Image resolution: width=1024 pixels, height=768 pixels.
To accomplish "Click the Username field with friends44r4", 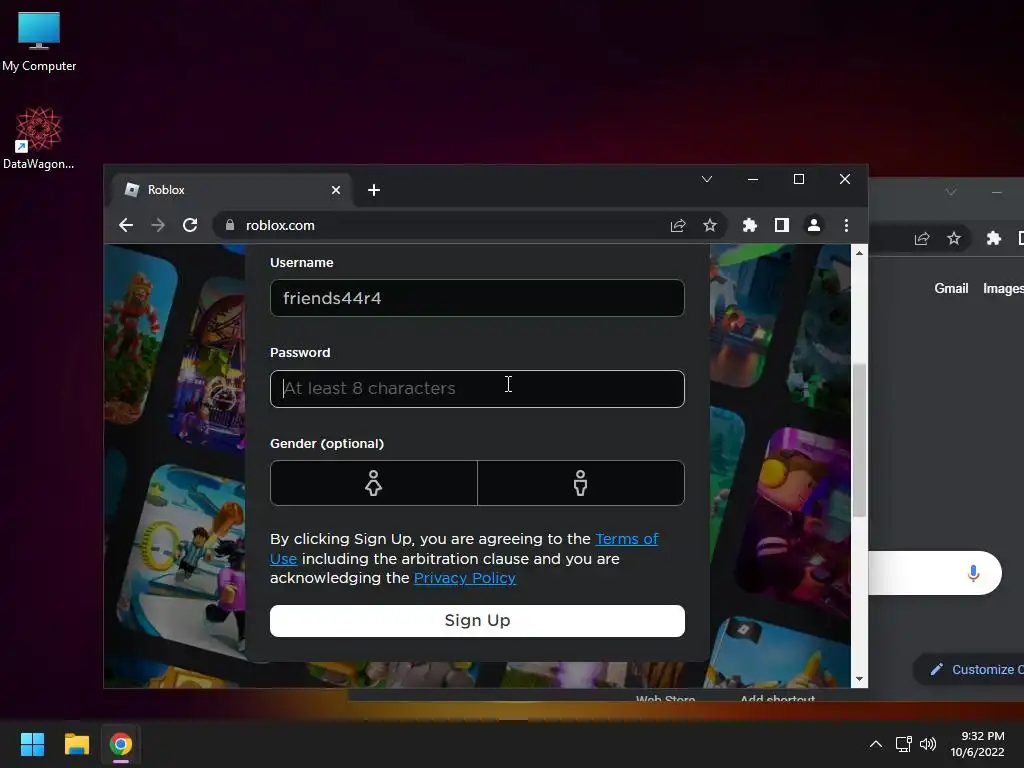I will pos(477,298).
